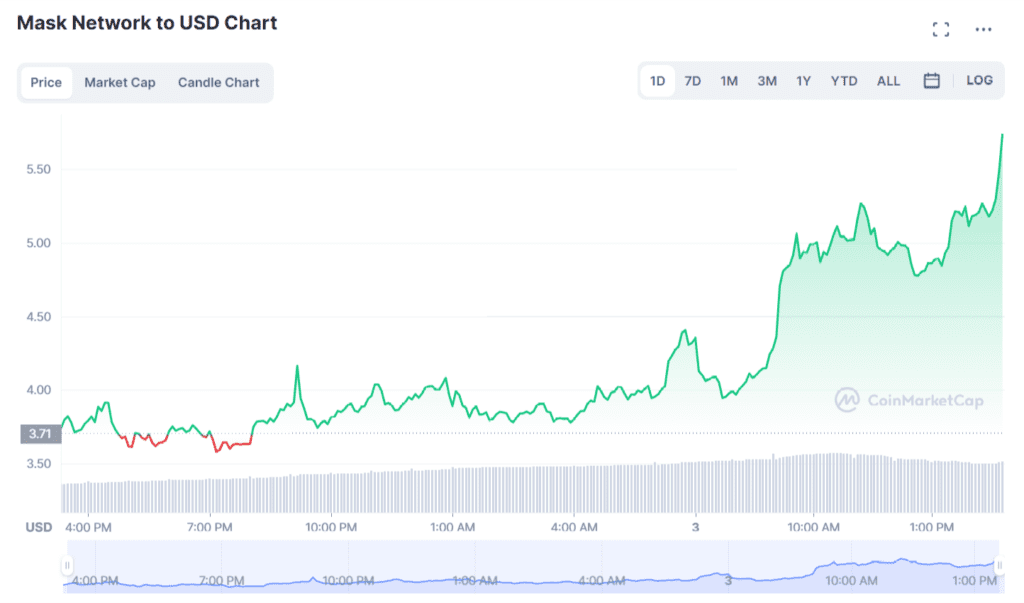Choose the 3M time range
The height and width of the screenshot is (603, 1024).
[767, 81]
